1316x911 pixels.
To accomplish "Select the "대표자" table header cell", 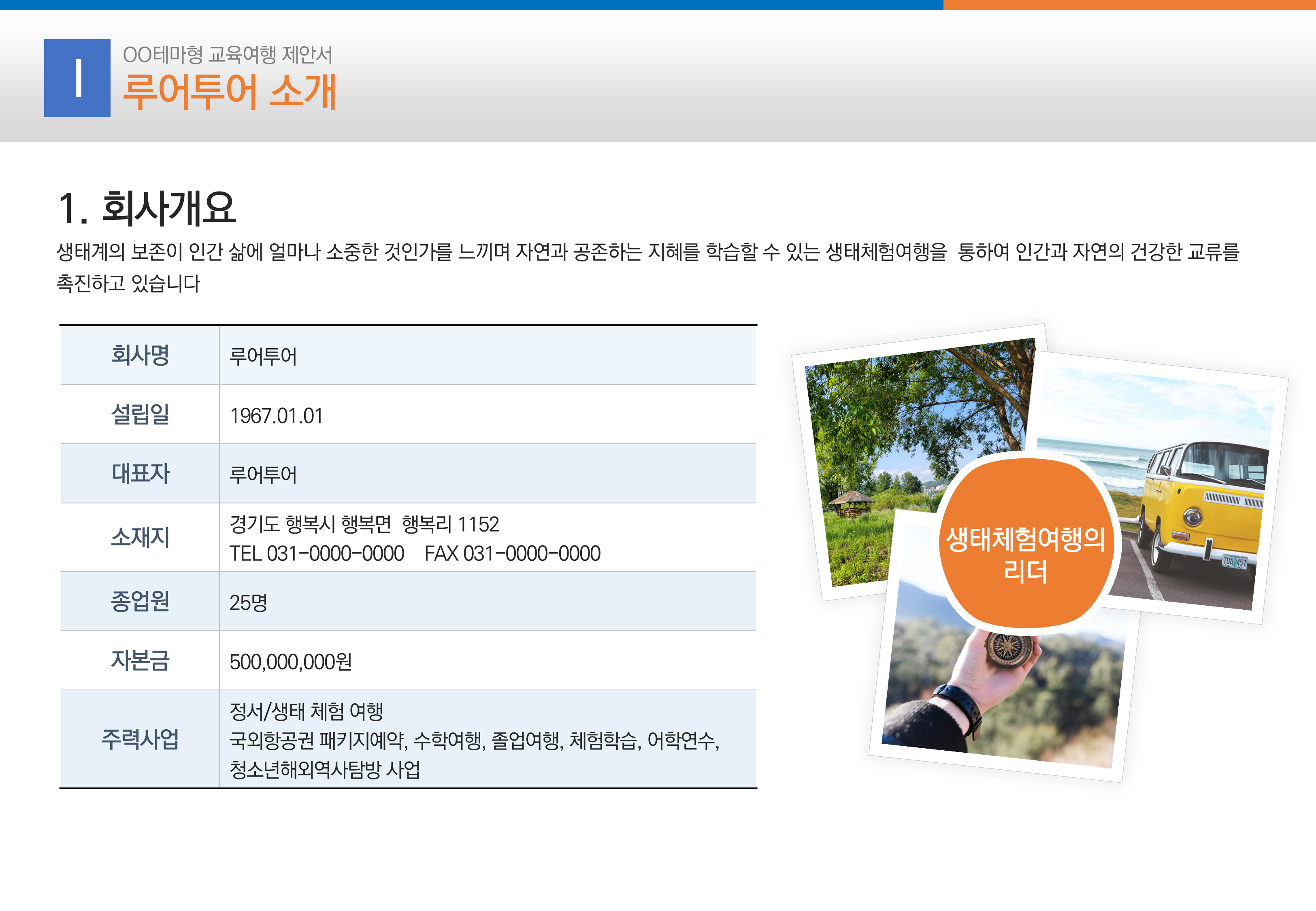I will click(140, 474).
